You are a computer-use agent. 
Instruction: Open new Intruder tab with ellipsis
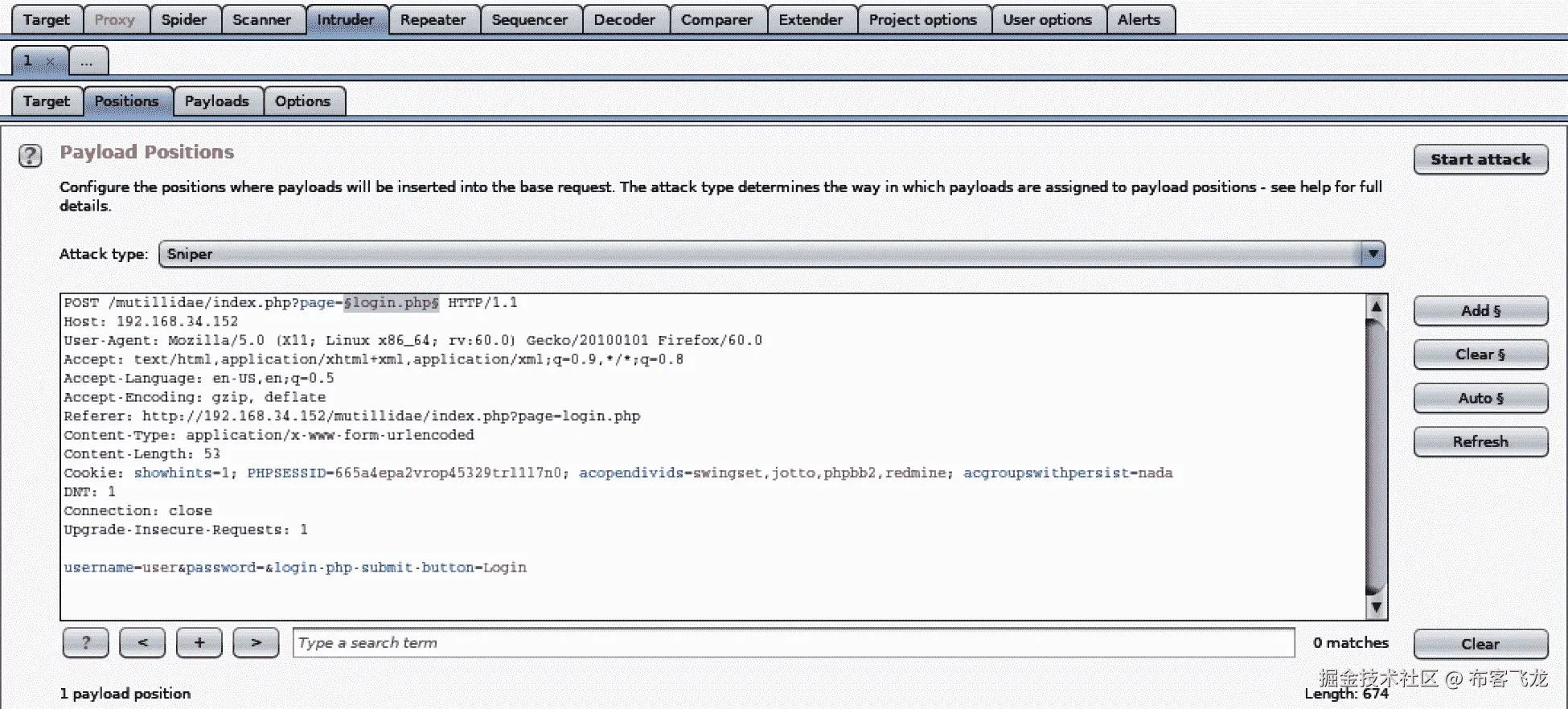point(88,61)
